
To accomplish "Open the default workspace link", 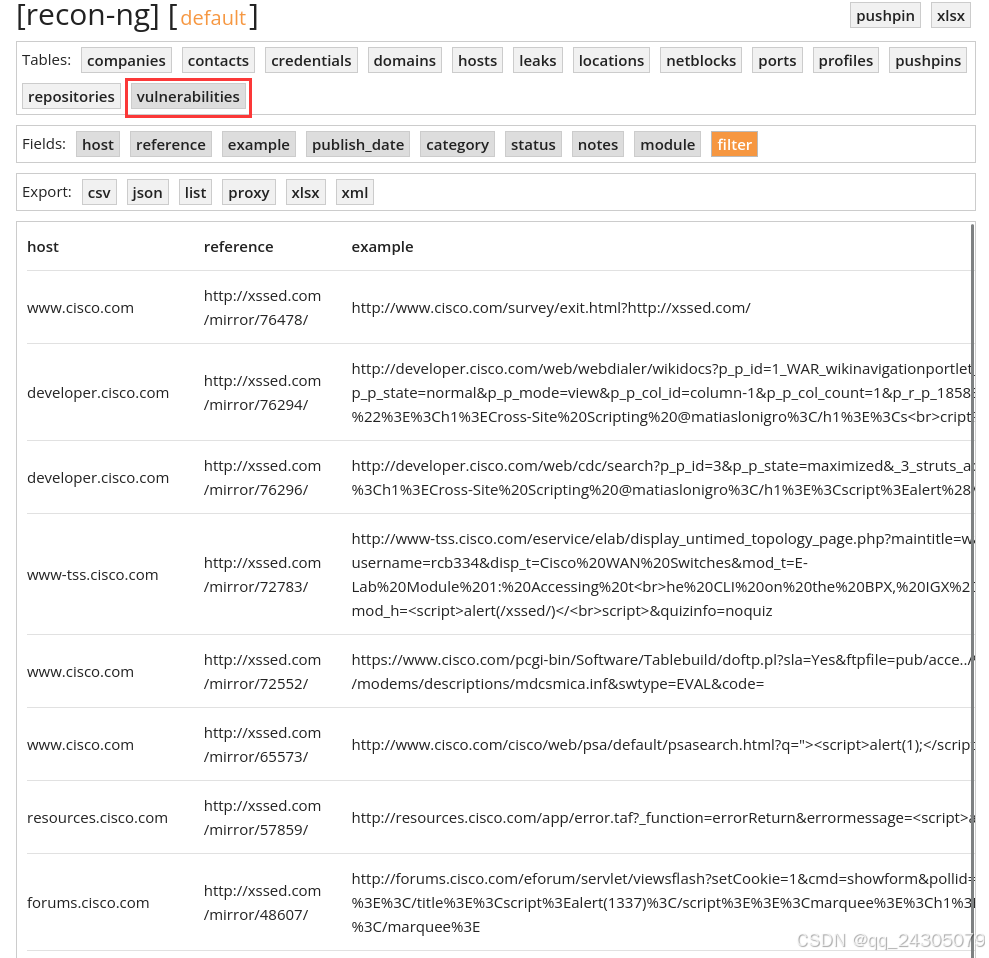I will tap(213, 18).
